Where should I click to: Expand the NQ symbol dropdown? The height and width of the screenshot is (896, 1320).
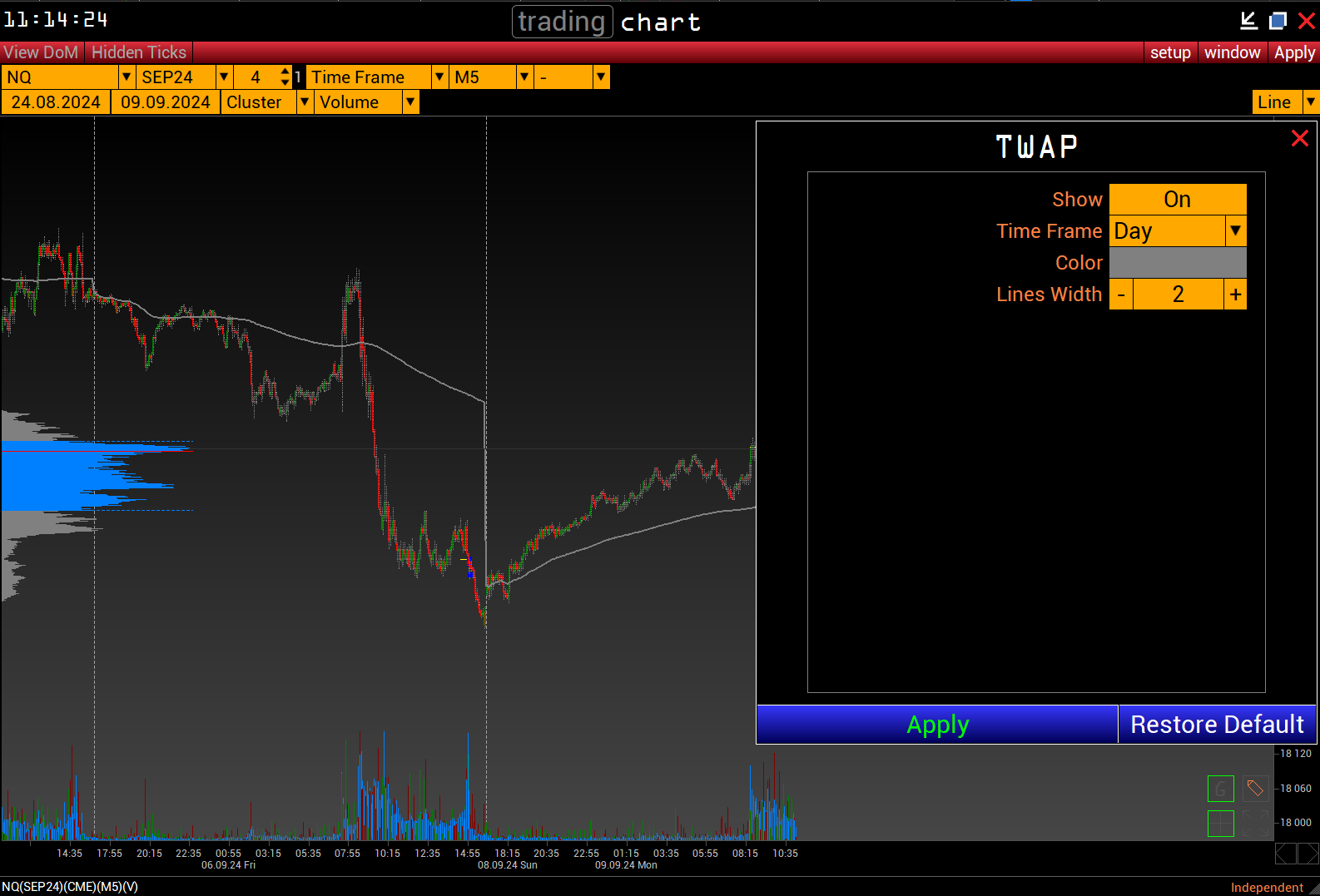[x=127, y=77]
